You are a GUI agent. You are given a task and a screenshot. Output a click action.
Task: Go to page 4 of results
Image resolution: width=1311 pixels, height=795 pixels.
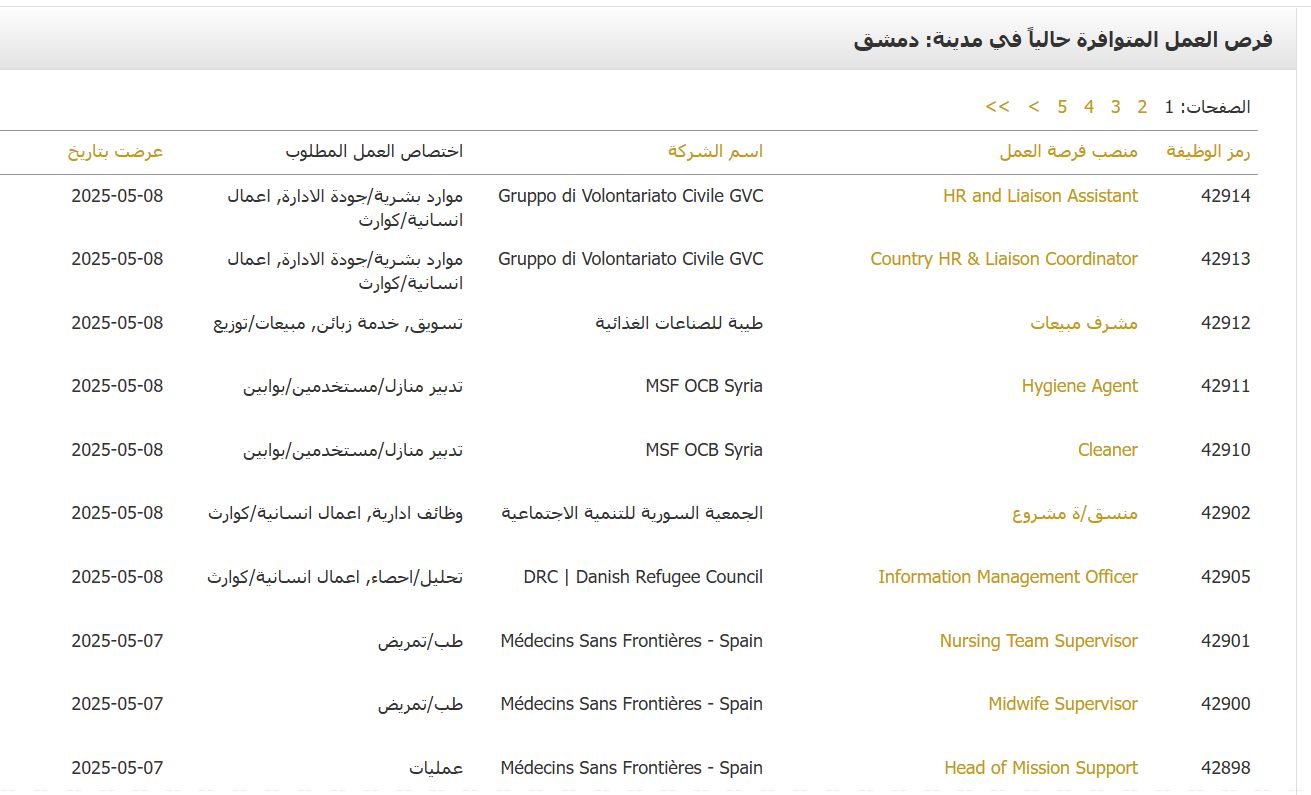(x=1089, y=106)
